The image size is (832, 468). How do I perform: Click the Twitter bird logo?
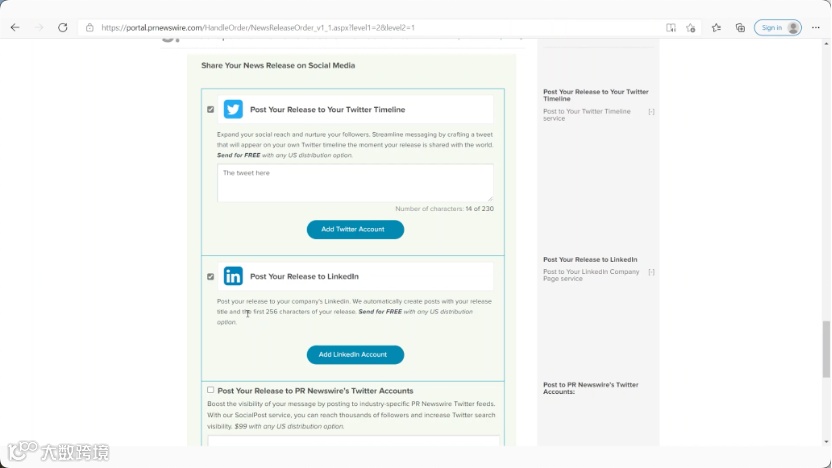point(233,109)
